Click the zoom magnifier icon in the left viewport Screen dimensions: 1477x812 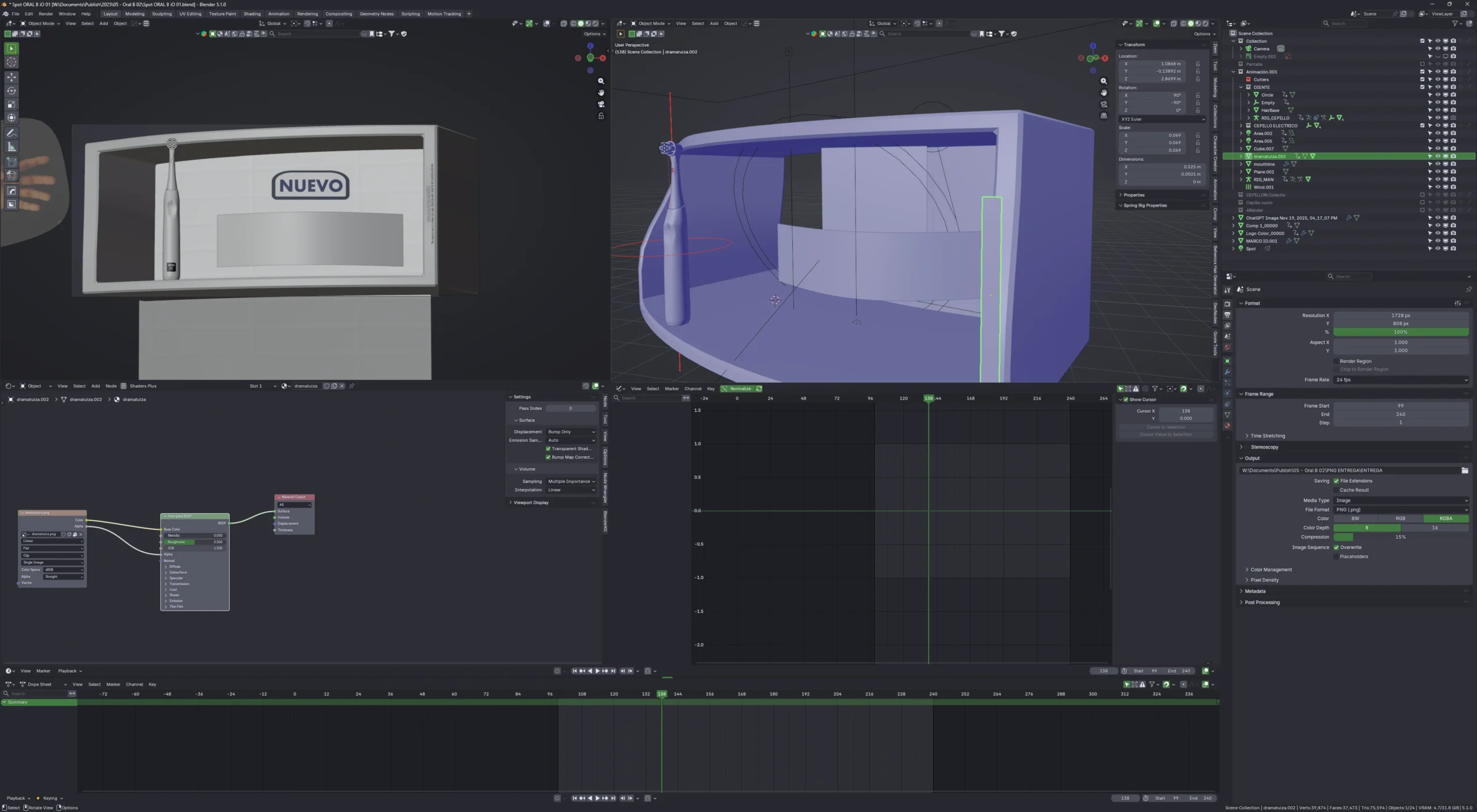(x=601, y=81)
